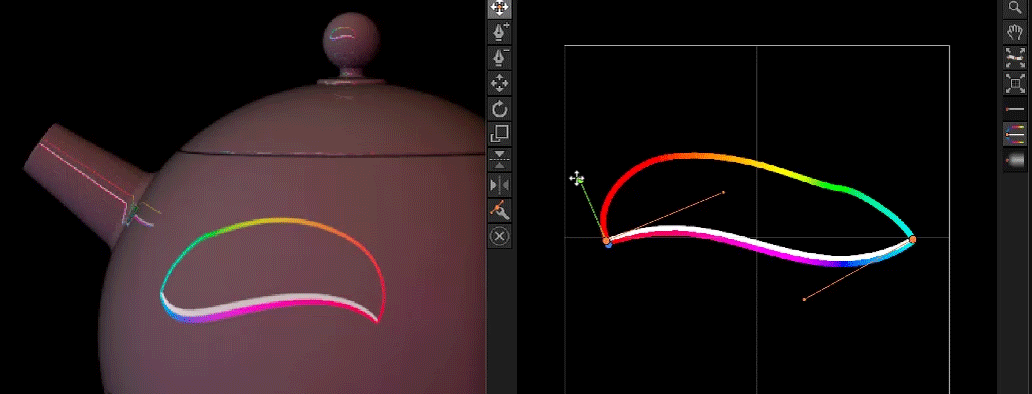Switch to plain line display mode
Viewport: 1032px width, 394px height.
click(1015, 109)
